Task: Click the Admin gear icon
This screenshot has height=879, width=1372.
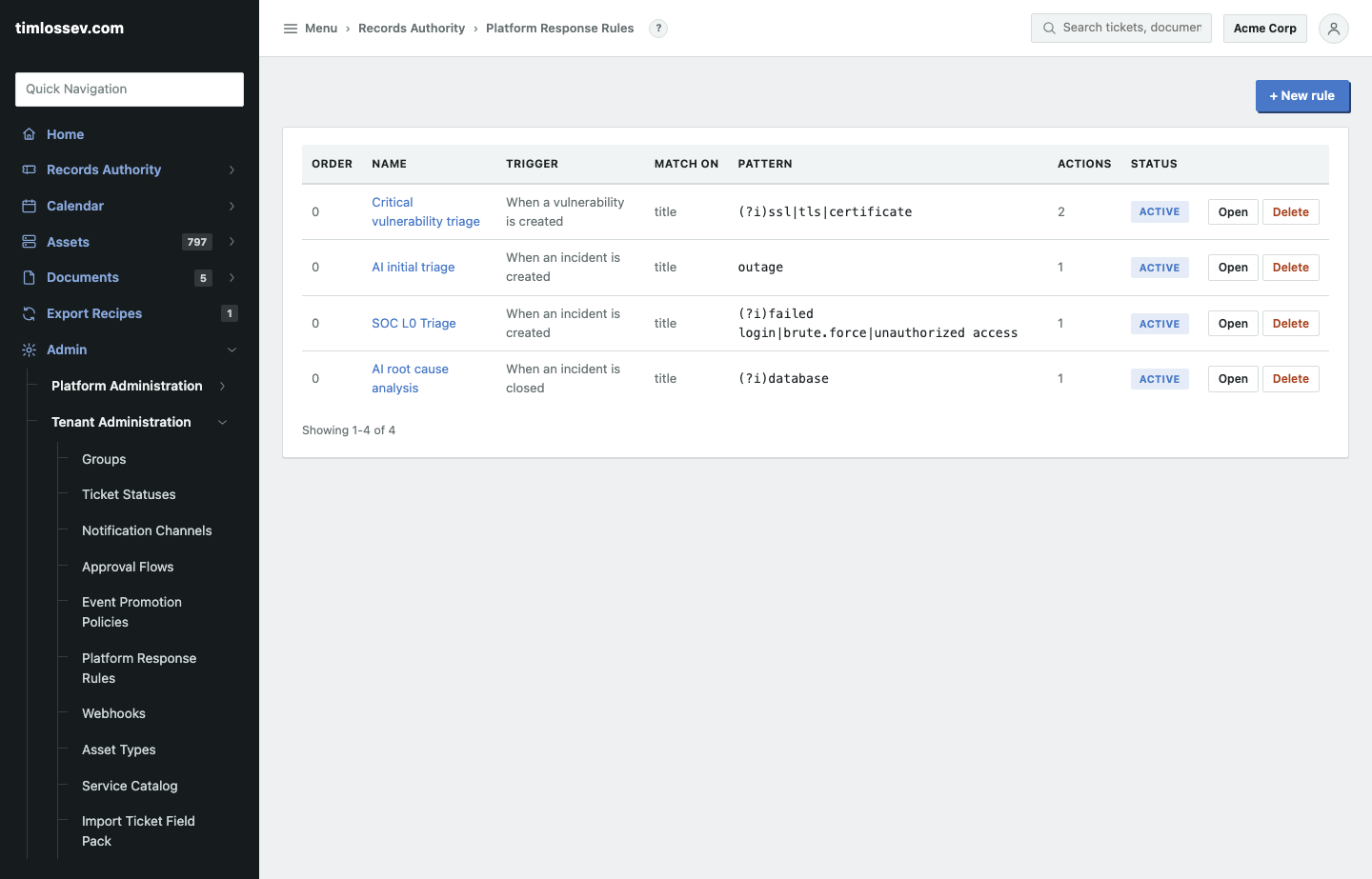Action: click(30, 350)
